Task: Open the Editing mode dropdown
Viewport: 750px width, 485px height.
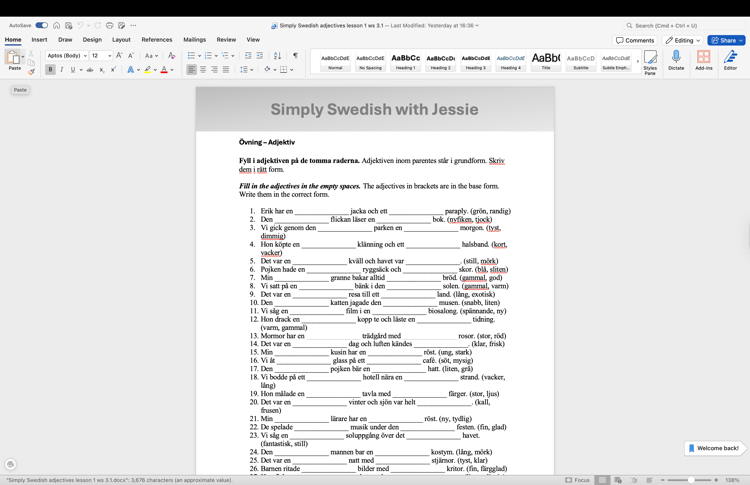Action: click(x=683, y=40)
